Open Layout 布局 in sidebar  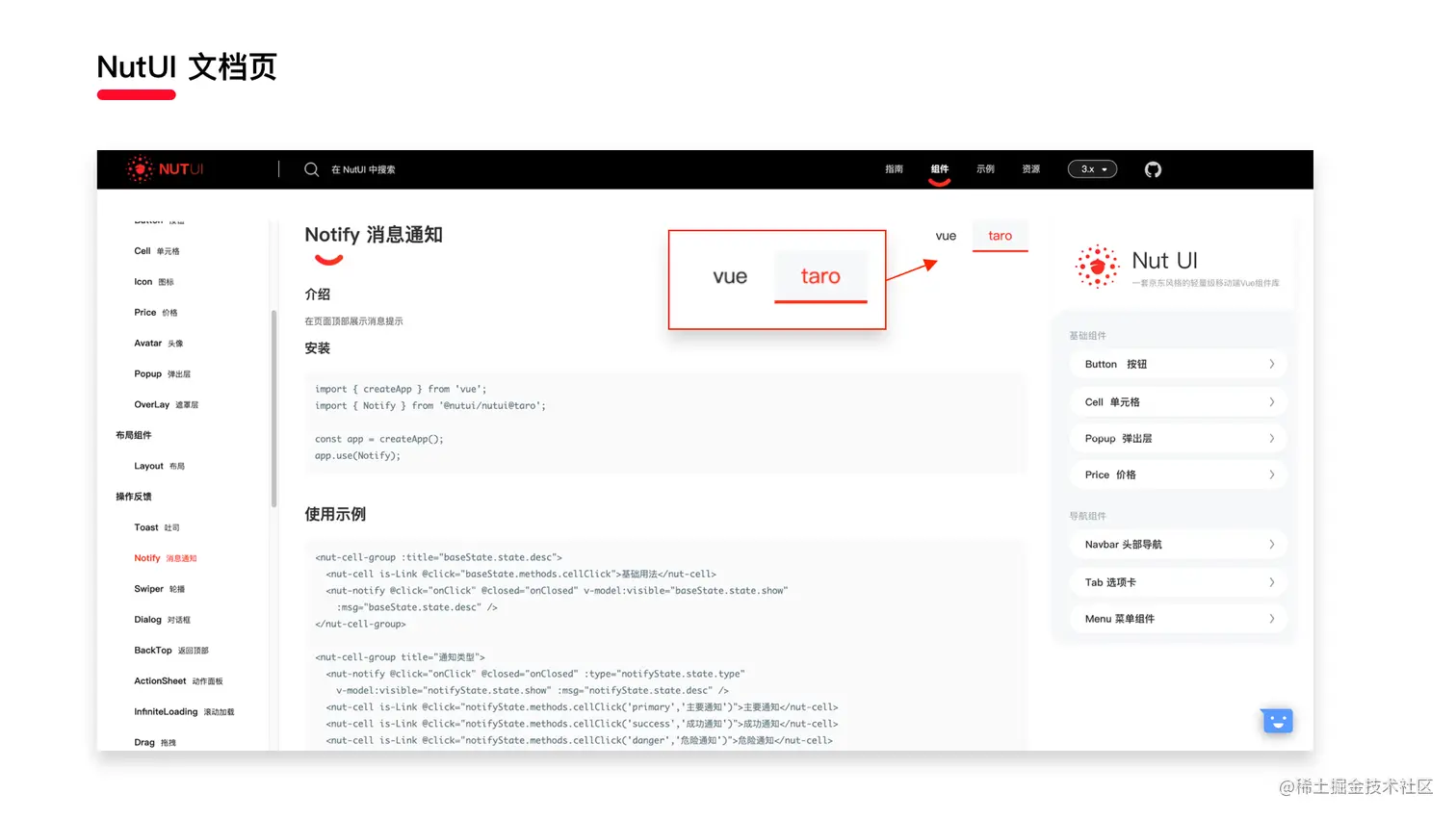160,466
